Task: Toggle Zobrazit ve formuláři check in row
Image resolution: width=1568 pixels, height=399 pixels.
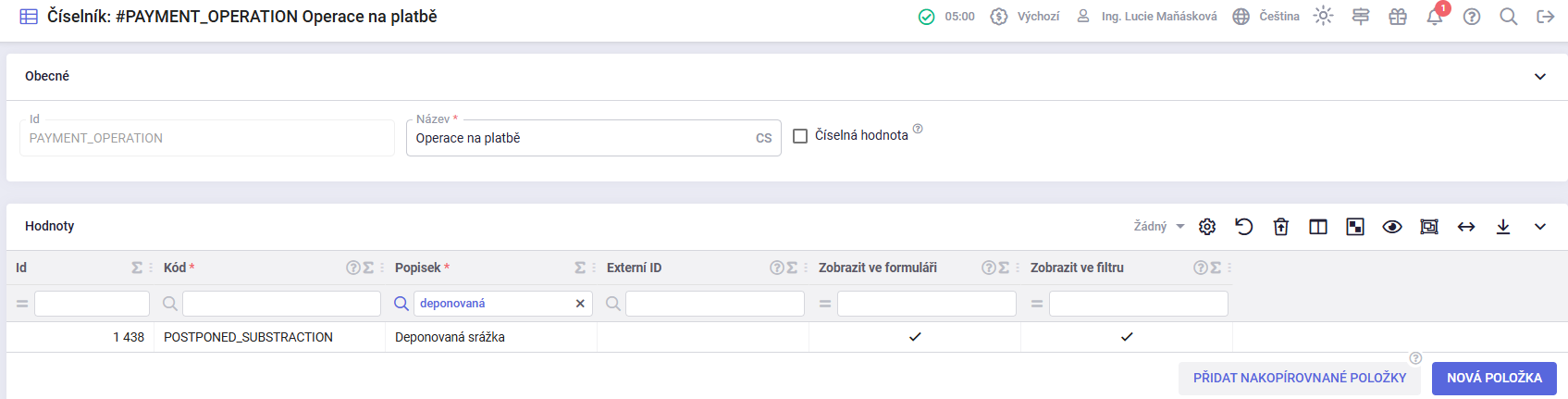Action: click(x=915, y=337)
